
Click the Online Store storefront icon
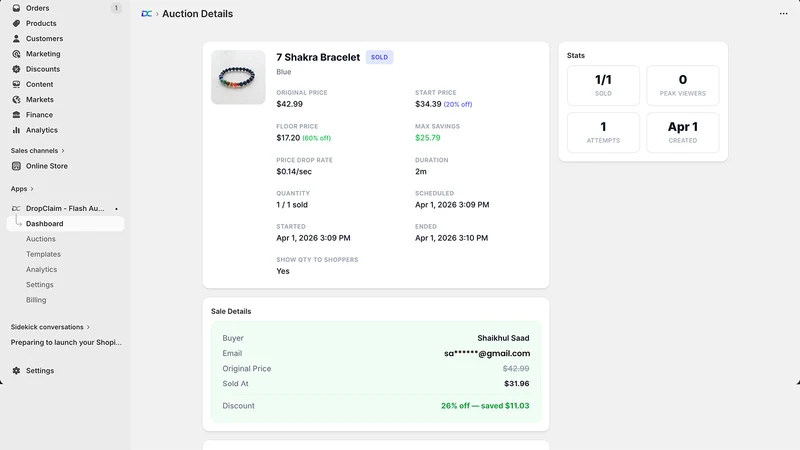(16, 166)
